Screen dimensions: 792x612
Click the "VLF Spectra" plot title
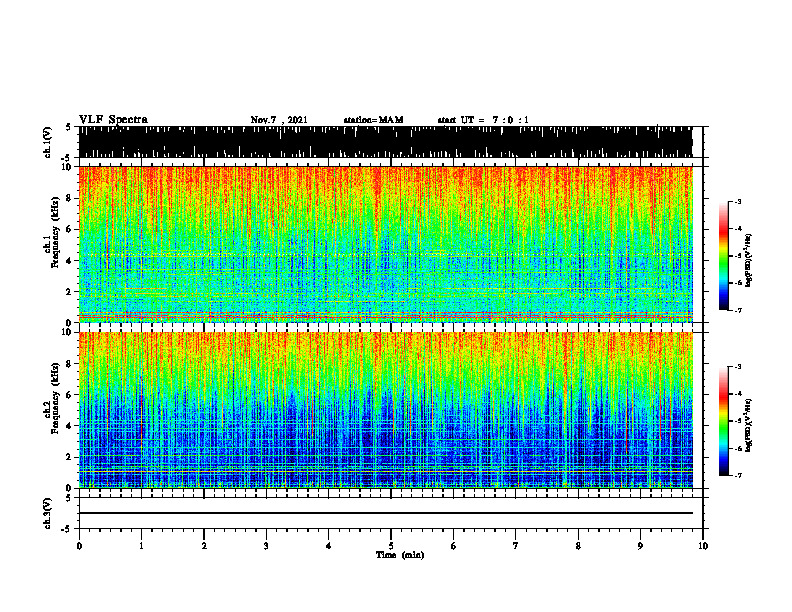coord(113,120)
